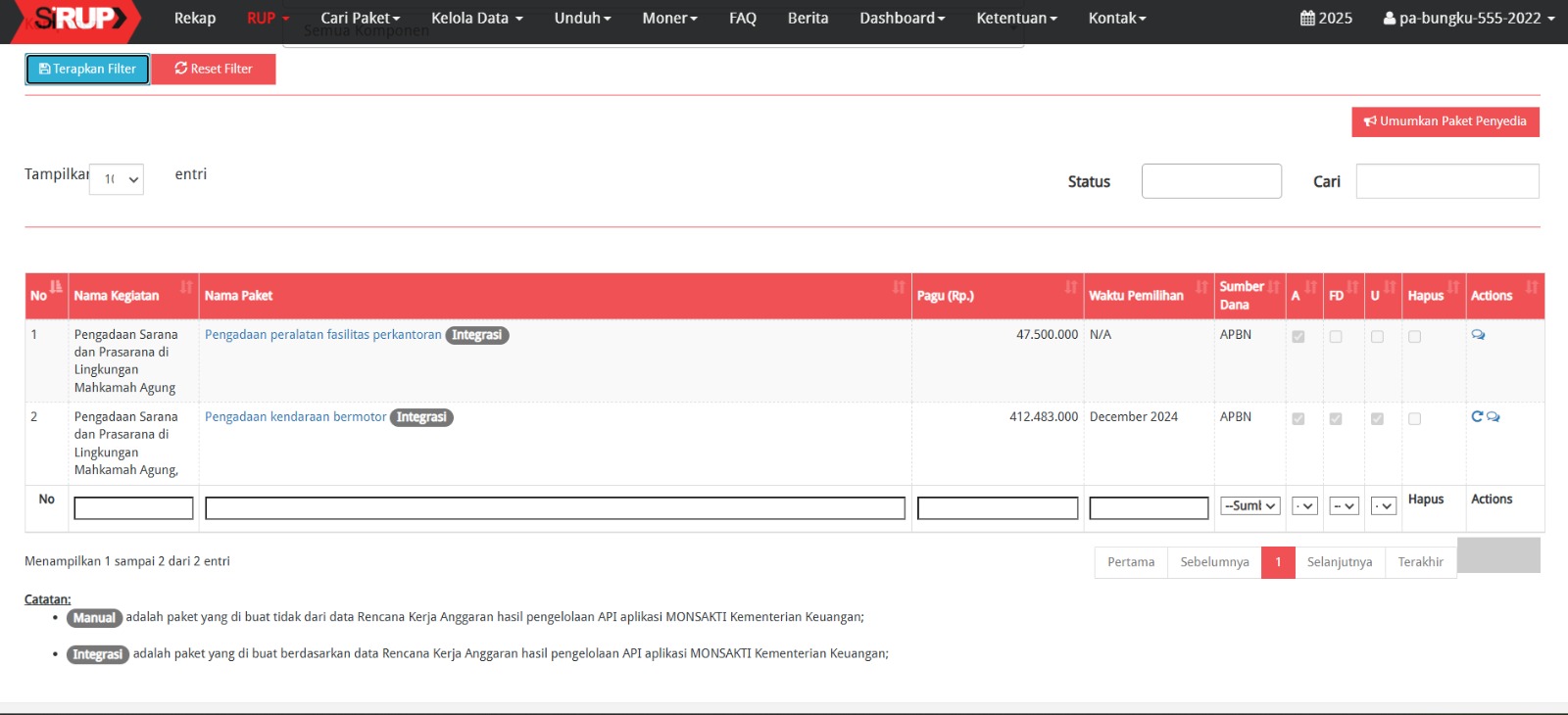Open the Cari Paket menu
The width and height of the screenshot is (1568, 715).
(360, 19)
